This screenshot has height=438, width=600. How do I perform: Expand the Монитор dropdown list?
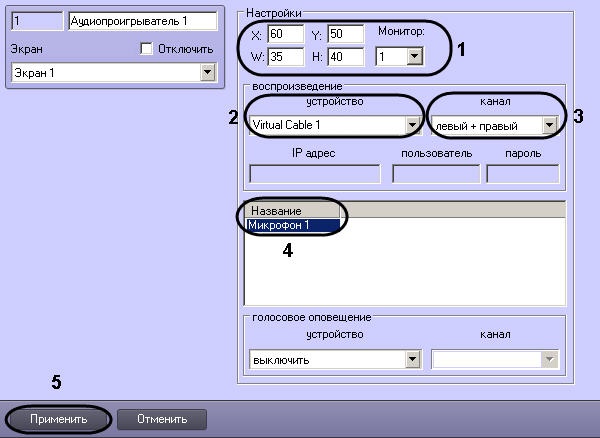click(x=415, y=58)
